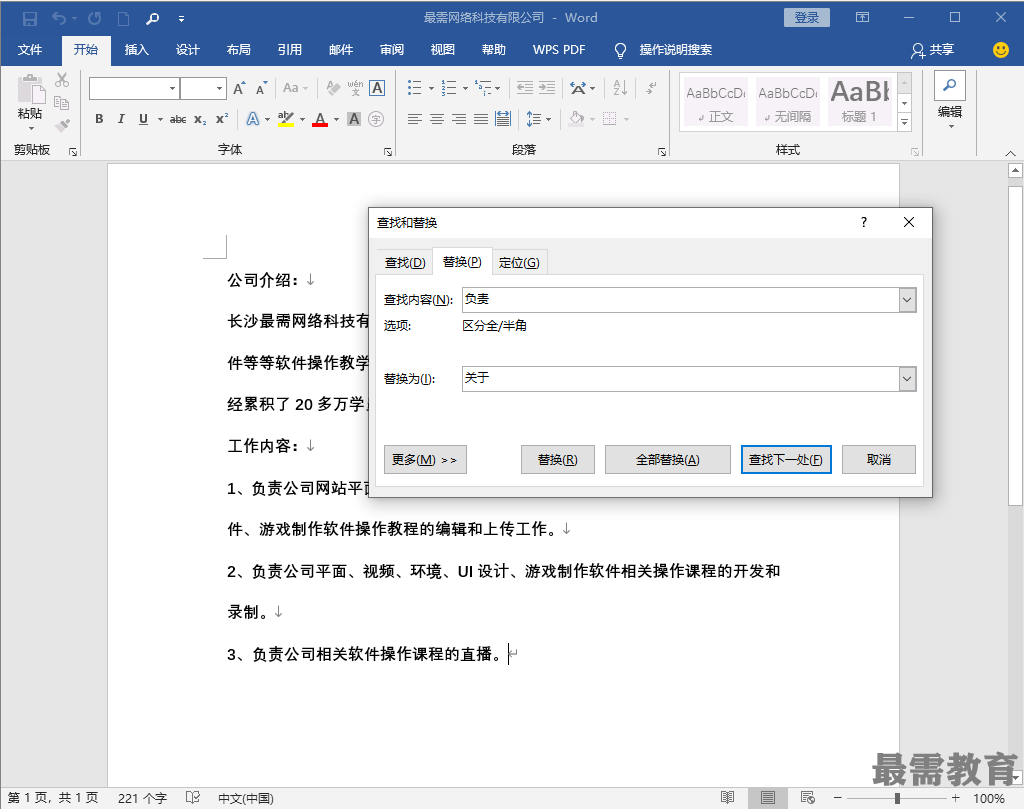Toggle align left for paragraph
Viewport: 1024px width, 809px height.
(415, 119)
